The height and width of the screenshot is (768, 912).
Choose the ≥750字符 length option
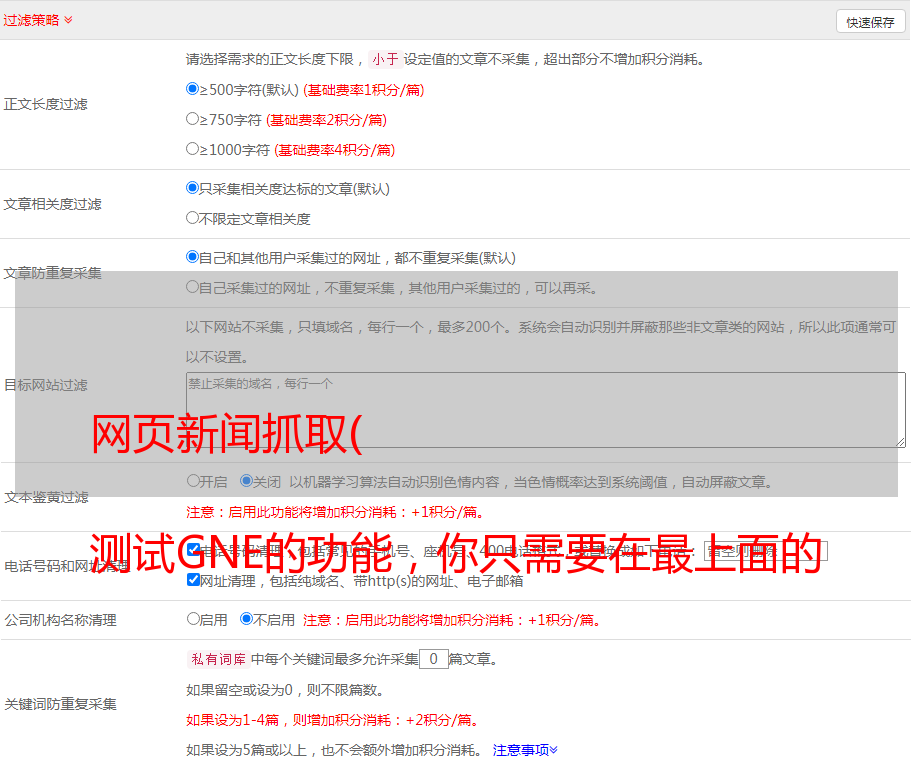[192, 119]
